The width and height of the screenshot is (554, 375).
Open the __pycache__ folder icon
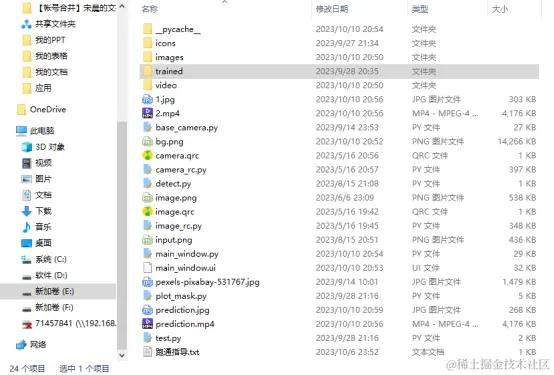click(x=147, y=29)
